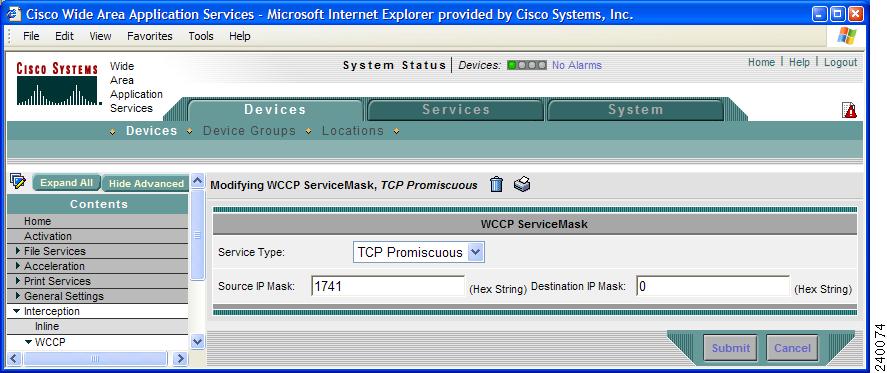Click the green Devices status indicator

512,65
